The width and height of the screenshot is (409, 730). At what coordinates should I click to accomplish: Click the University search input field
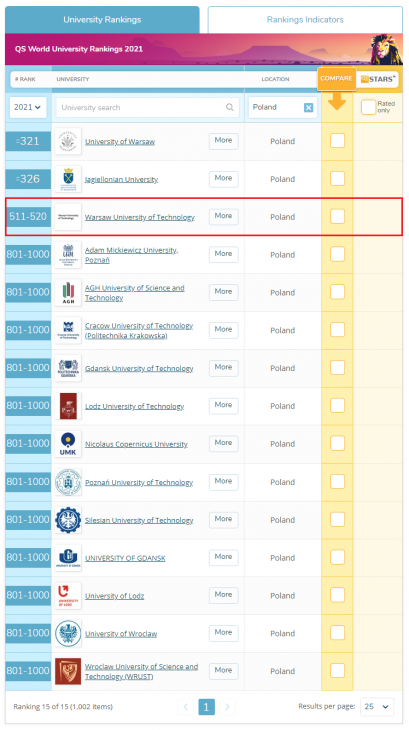(x=148, y=108)
